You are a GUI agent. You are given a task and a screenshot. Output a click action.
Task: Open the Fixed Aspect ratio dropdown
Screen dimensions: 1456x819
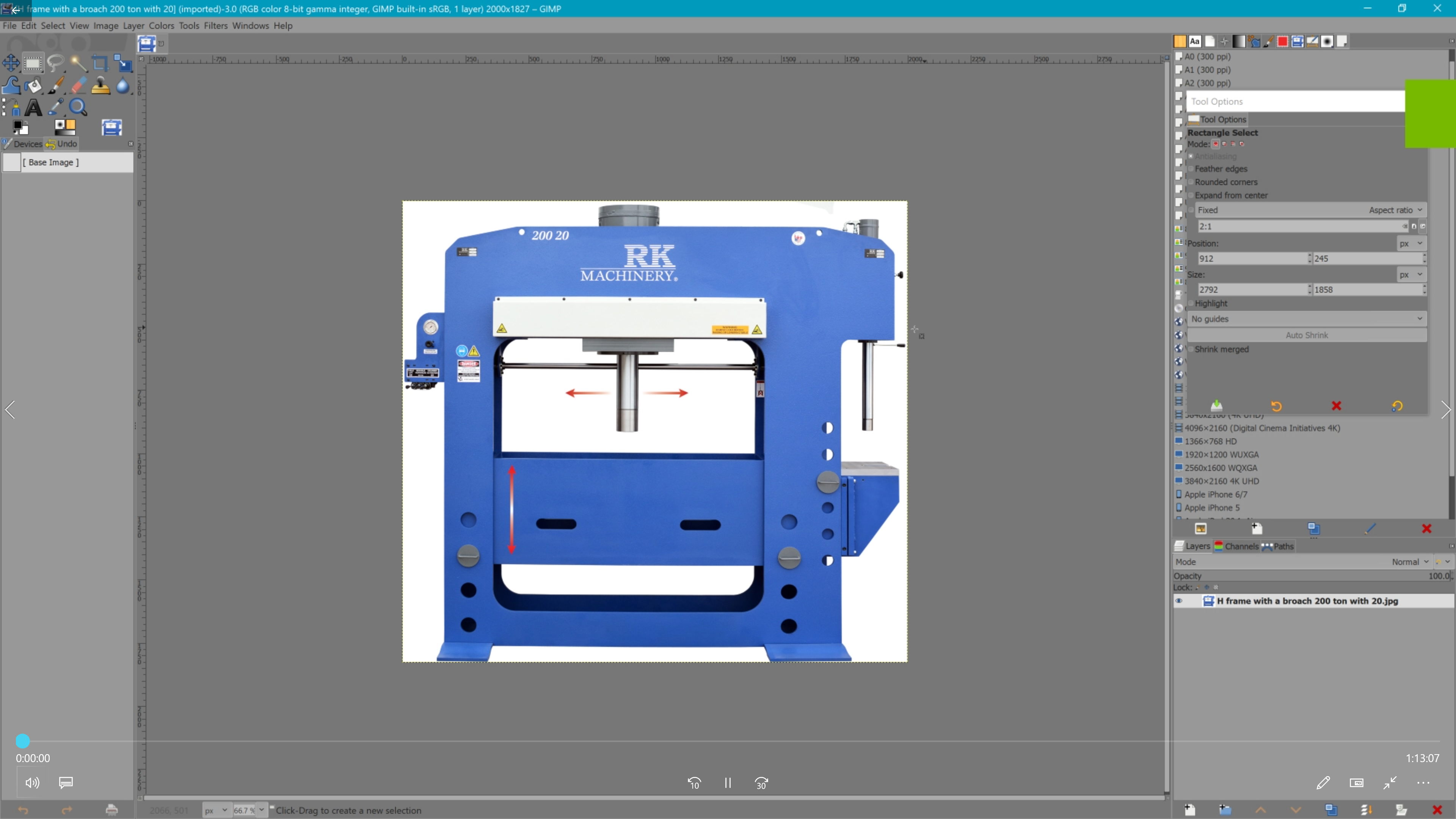(1311, 210)
